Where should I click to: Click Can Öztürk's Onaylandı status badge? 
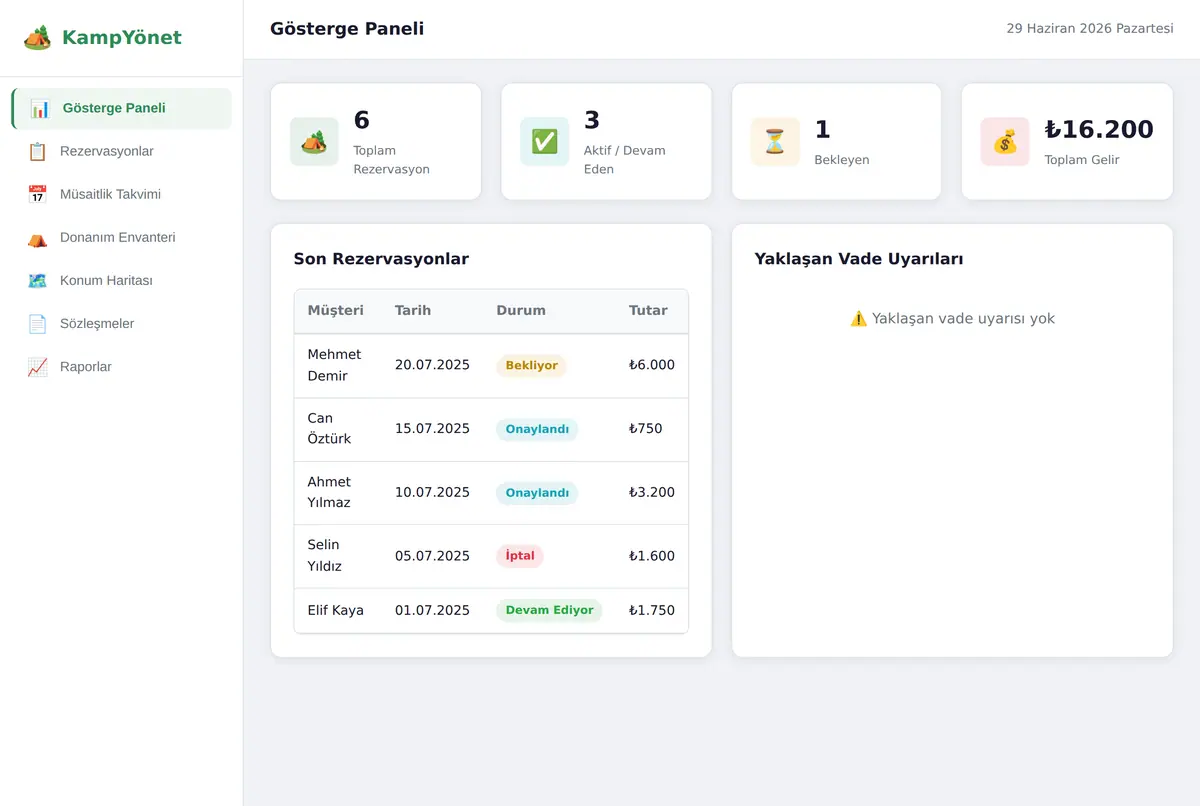coord(537,430)
